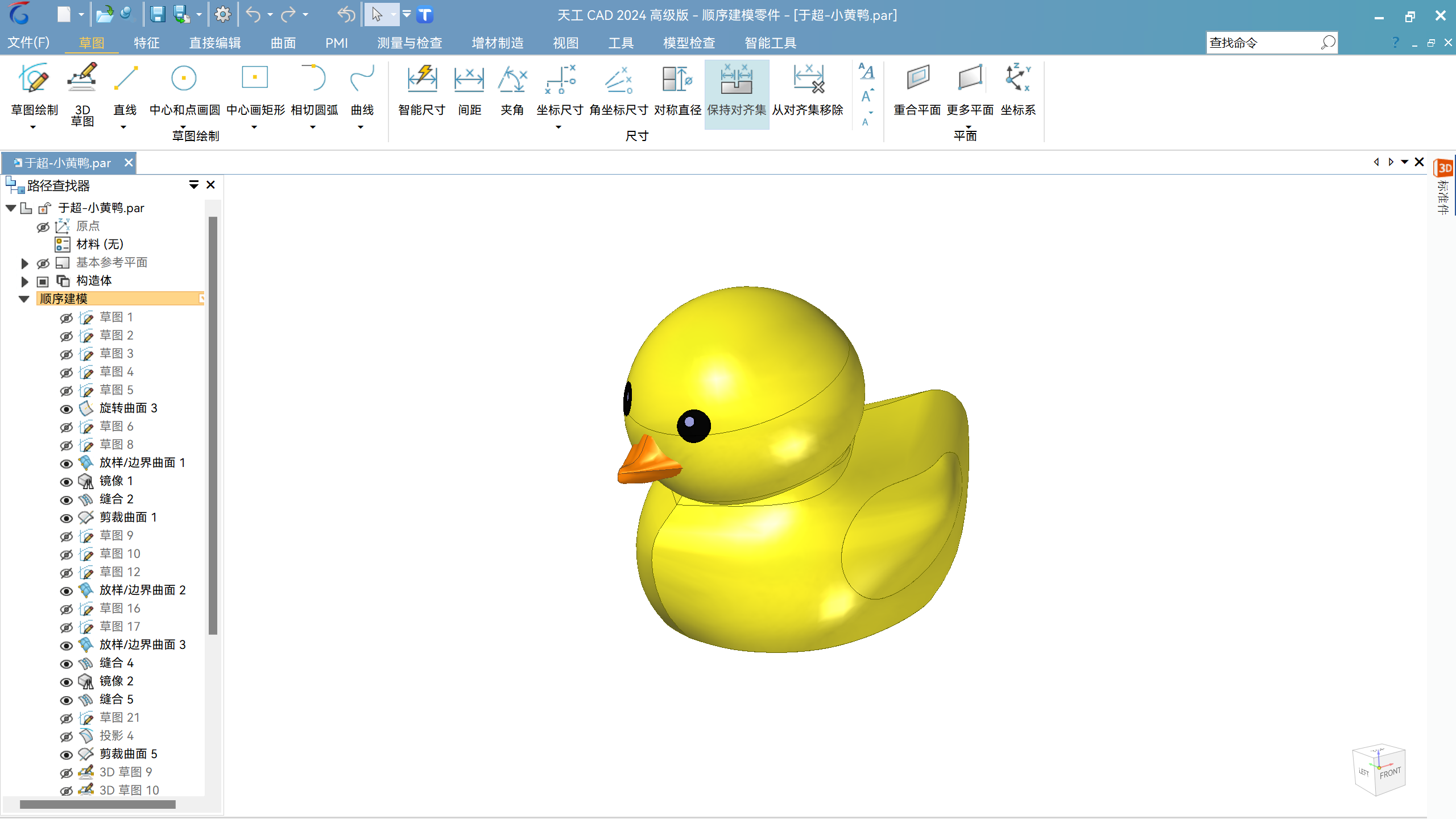Select the 3D草图 sketch tool
Image resolution: width=1456 pixels, height=819 pixels.
(82, 94)
